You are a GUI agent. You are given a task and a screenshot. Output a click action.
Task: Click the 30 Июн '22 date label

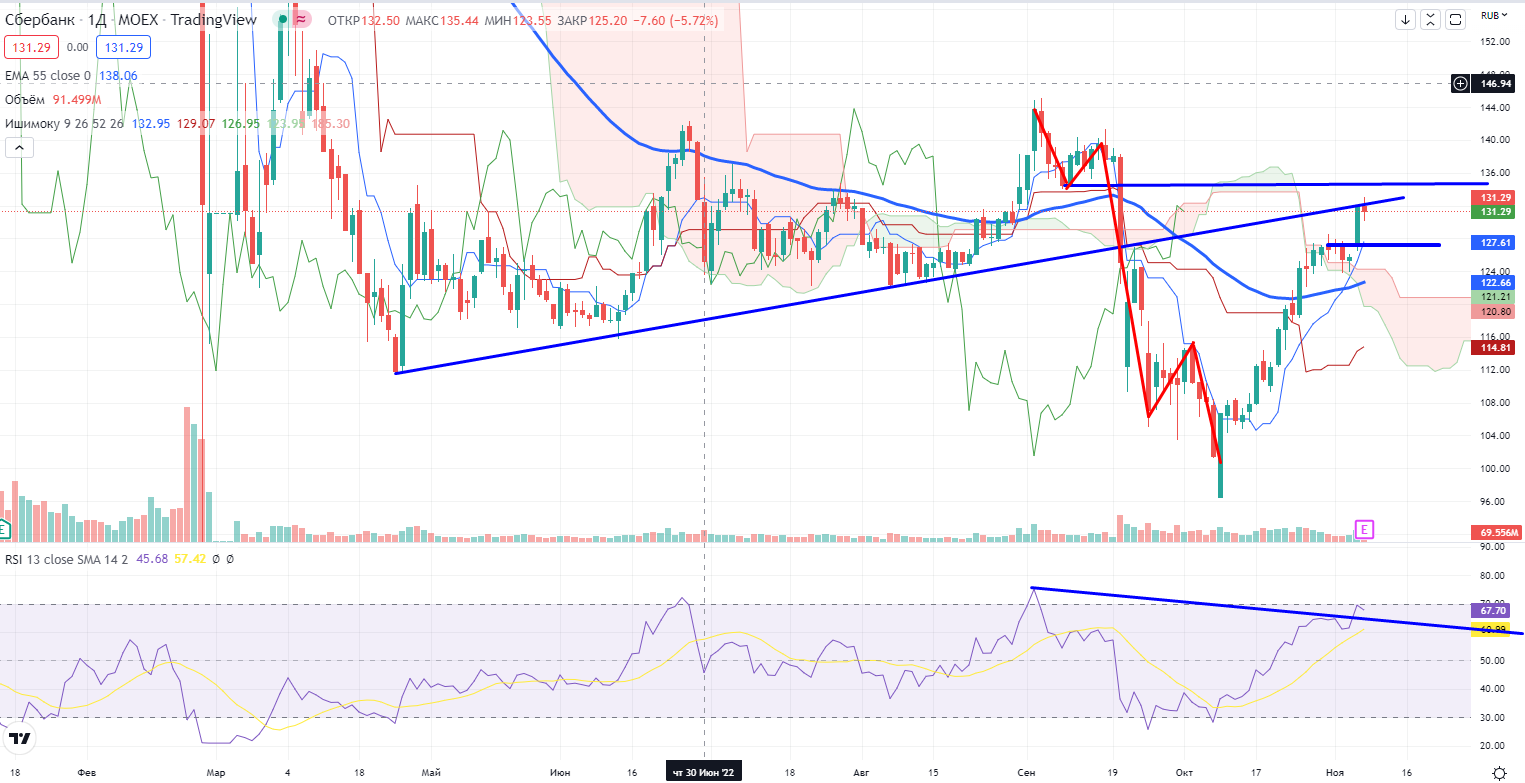tap(704, 772)
